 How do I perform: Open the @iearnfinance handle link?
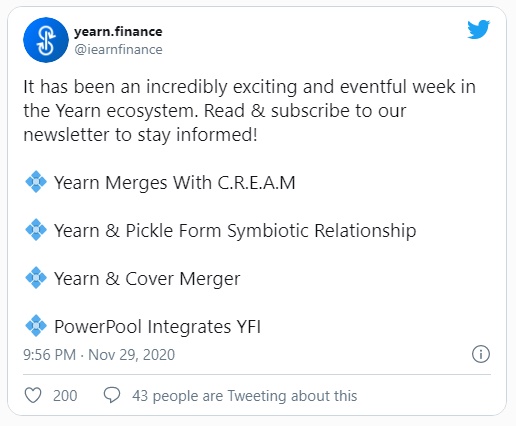point(118,50)
